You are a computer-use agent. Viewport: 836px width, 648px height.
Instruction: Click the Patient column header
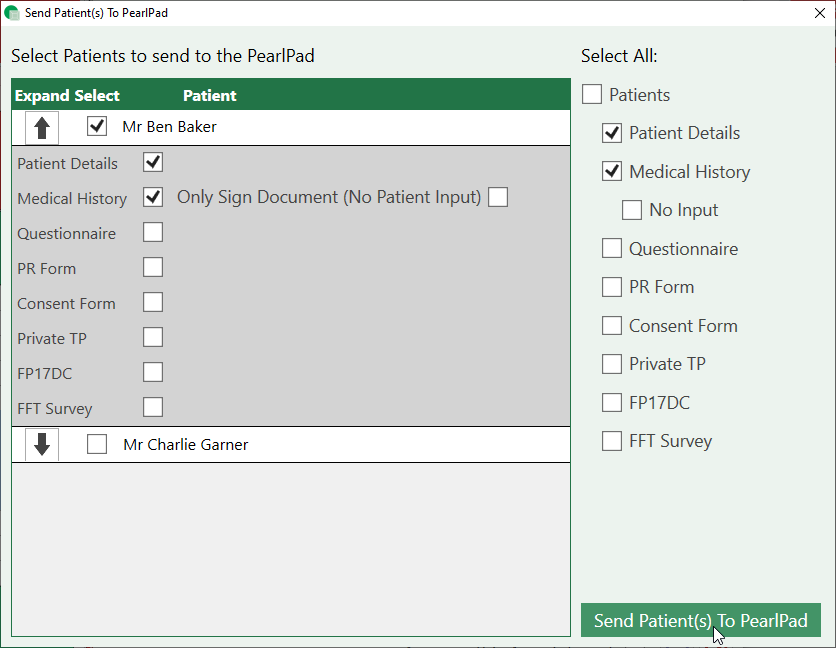pyautogui.click(x=210, y=96)
